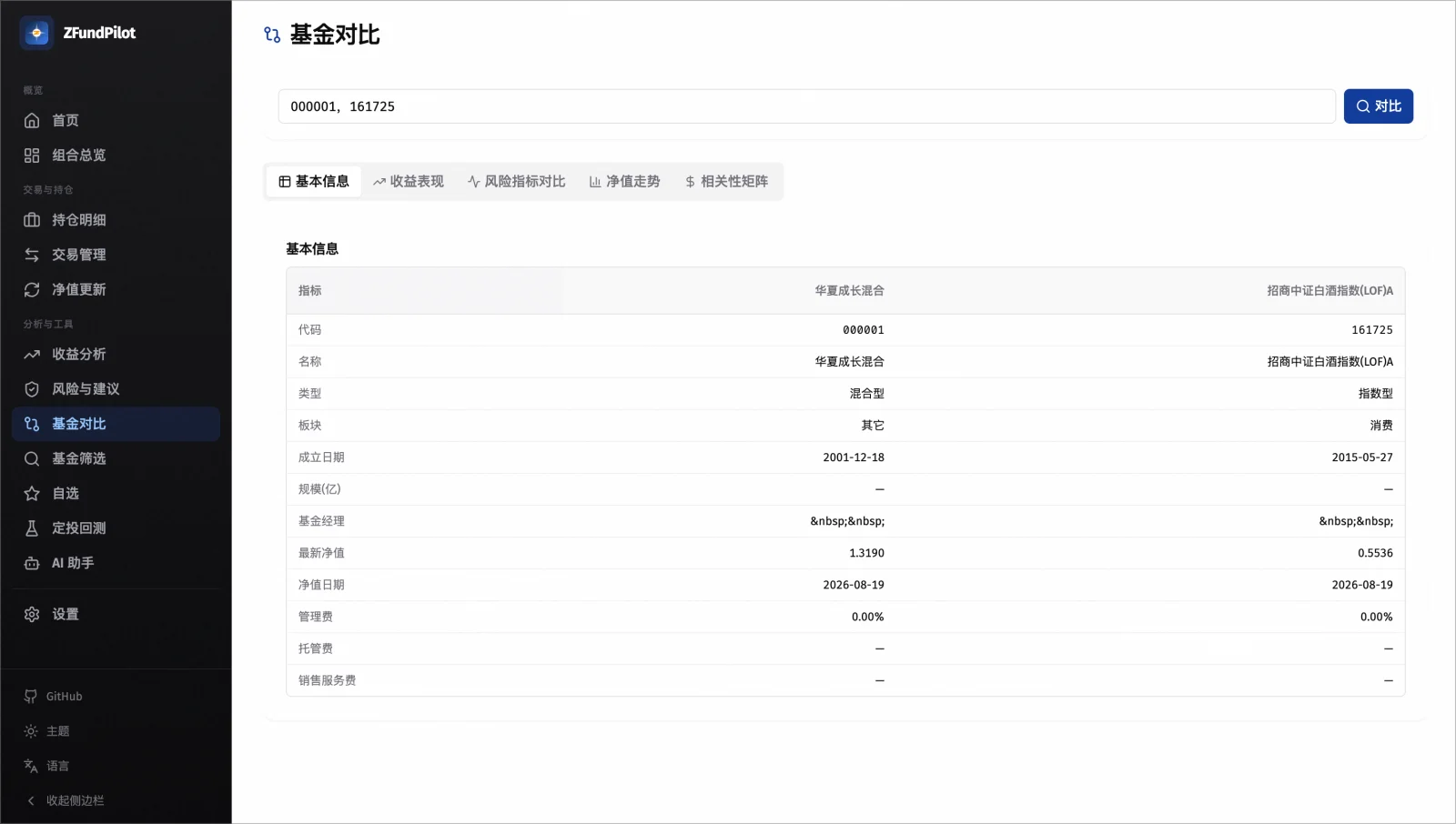Screen dimensions: 1456x824
Task: Click the 基本信息 tab table icon
Action: tap(285, 182)
